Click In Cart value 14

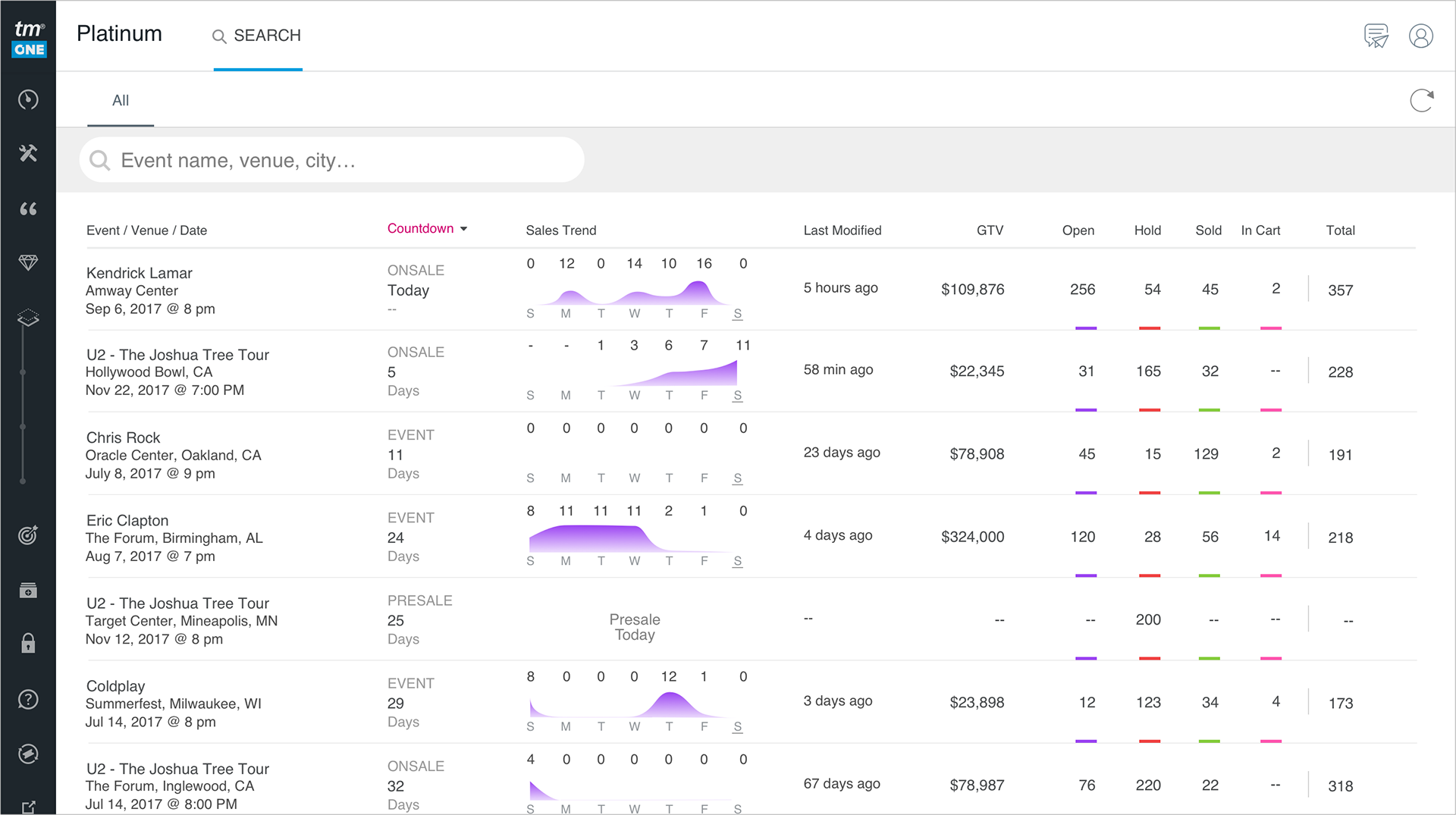[x=1272, y=535]
